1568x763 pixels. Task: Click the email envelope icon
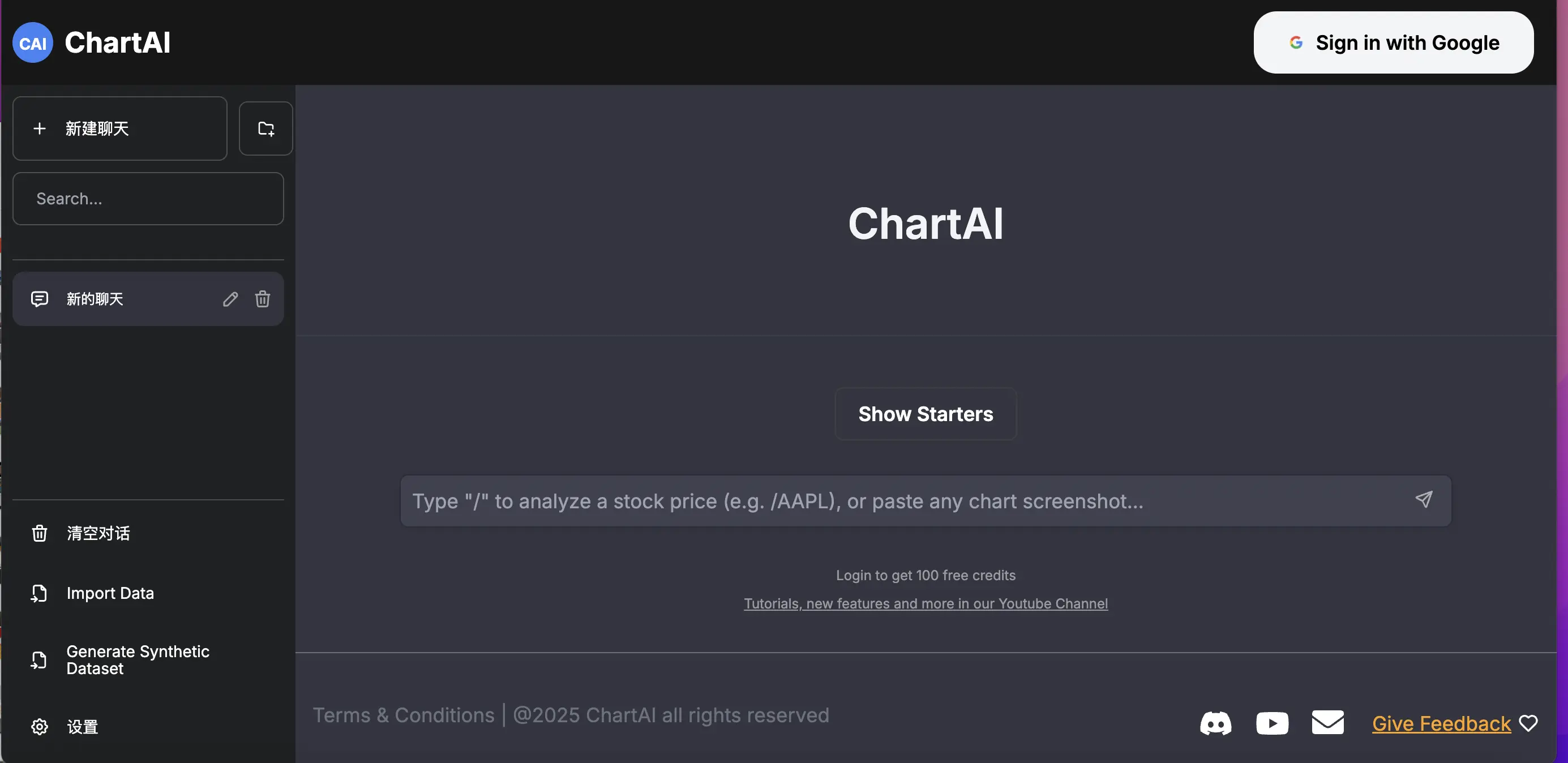pyautogui.click(x=1327, y=722)
